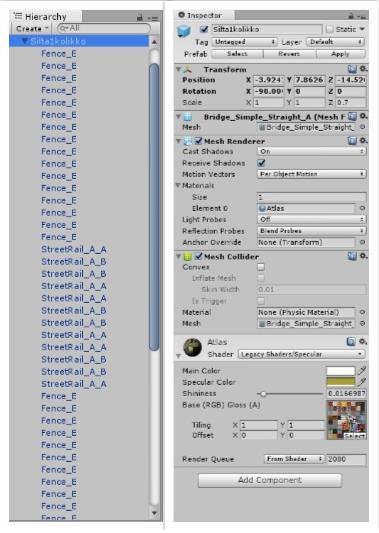
Task: Click the prefab Apply button
Action: pos(341,54)
